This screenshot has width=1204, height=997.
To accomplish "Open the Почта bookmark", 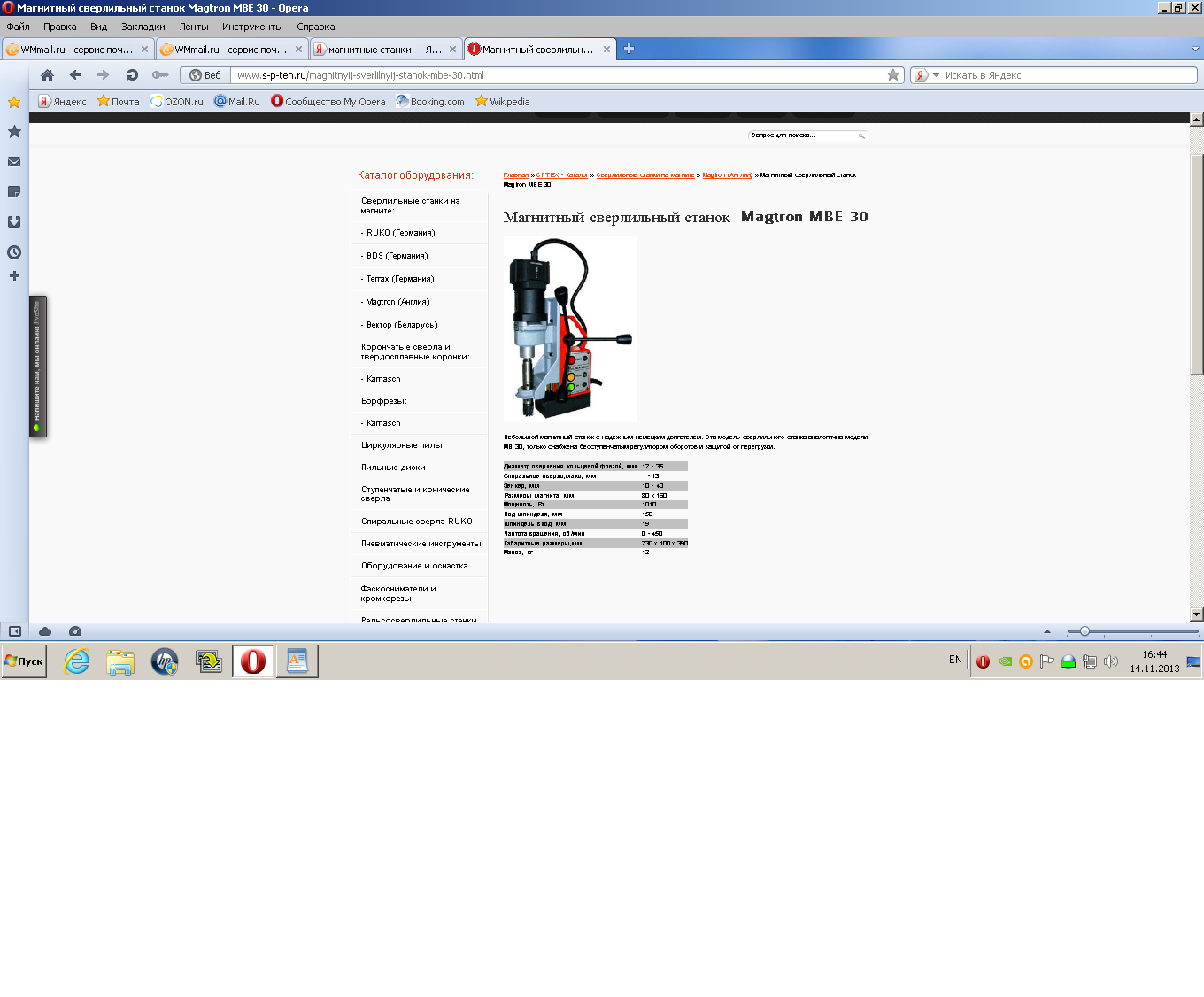I will click(119, 102).
